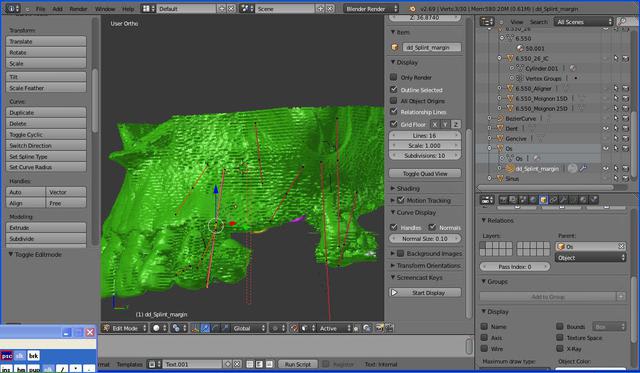The height and width of the screenshot is (373, 640).
Task: Add a new screen layout with plus icon
Action: [x=222, y=9]
